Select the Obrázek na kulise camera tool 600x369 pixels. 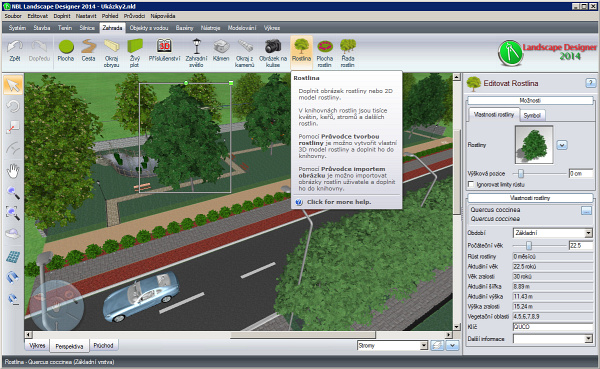coord(273,53)
